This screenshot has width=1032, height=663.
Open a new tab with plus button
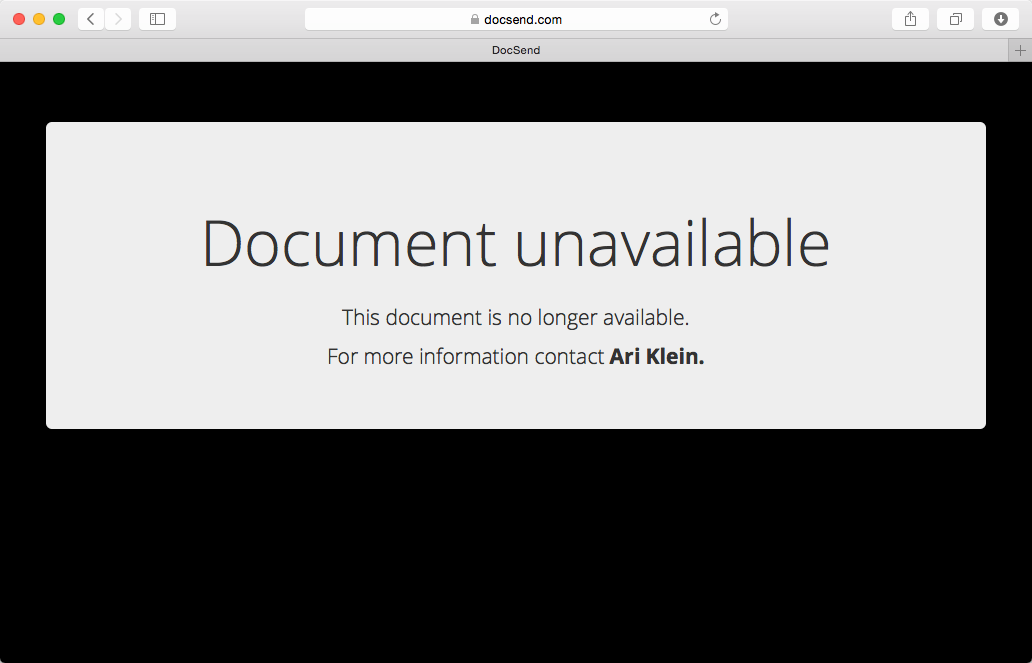click(x=1020, y=50)
